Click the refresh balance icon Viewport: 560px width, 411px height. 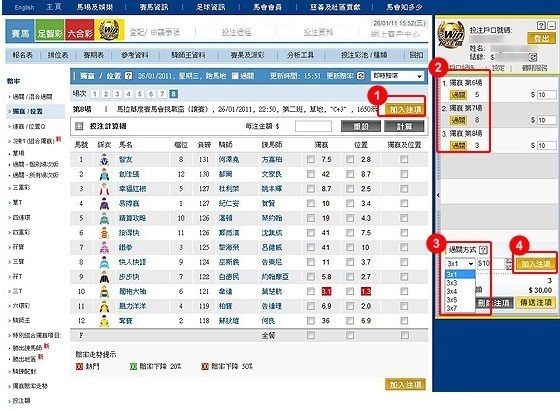[533, 57]
